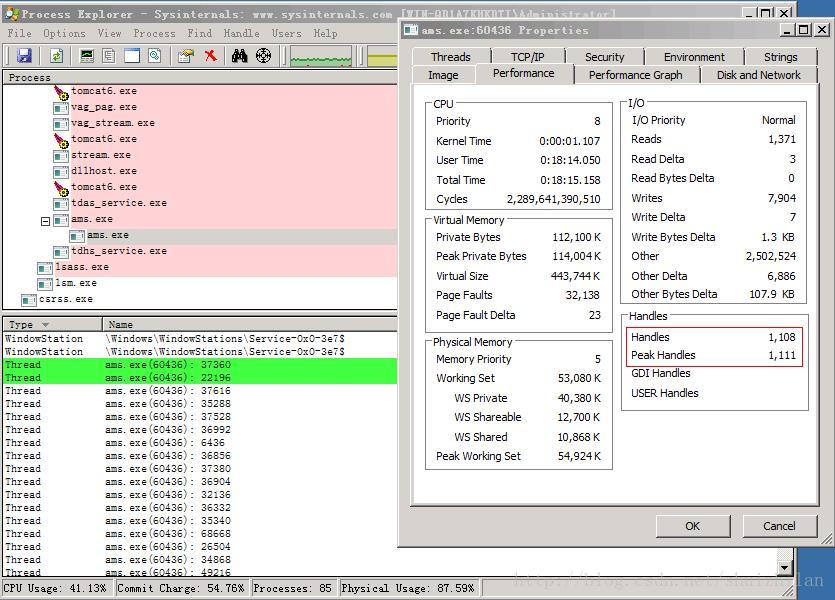Select vag_stream.exe process icon
Viewport: 835px width, 600px height.
click(x=61, y=124)
